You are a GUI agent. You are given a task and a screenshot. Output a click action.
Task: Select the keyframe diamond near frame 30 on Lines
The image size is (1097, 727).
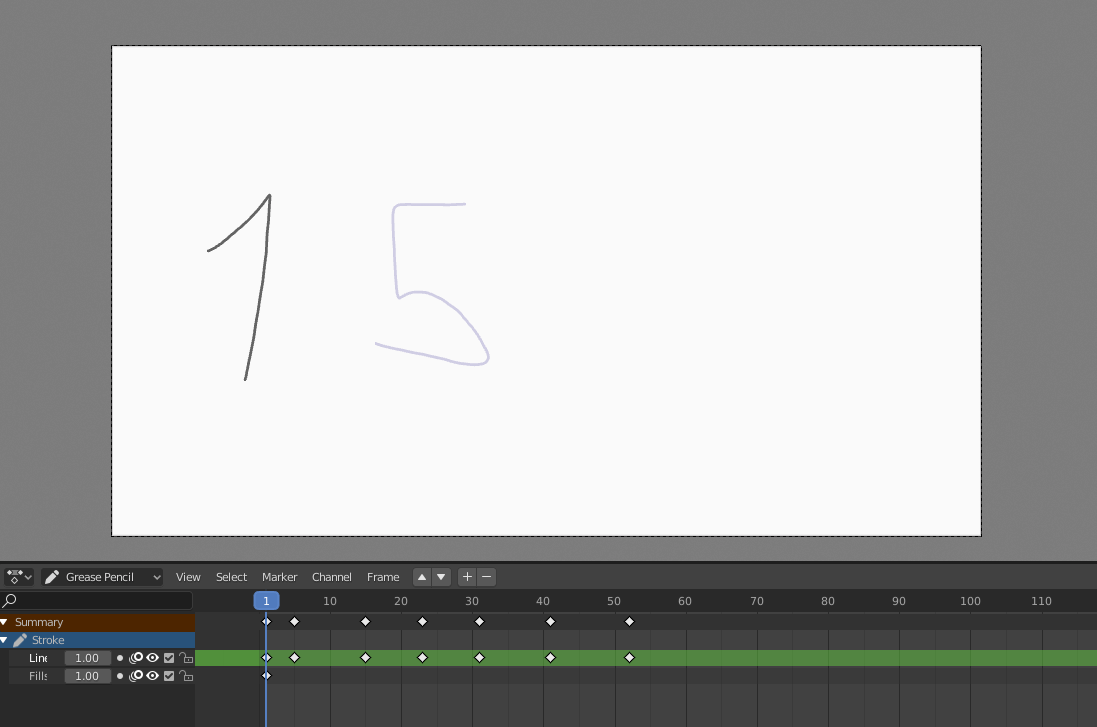point(480,658)
